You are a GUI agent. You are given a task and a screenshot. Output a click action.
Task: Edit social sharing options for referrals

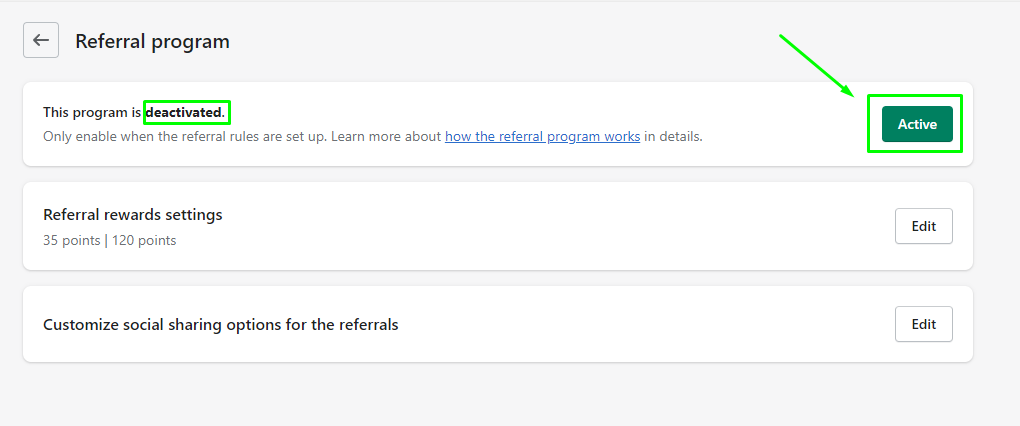(923, 324)
